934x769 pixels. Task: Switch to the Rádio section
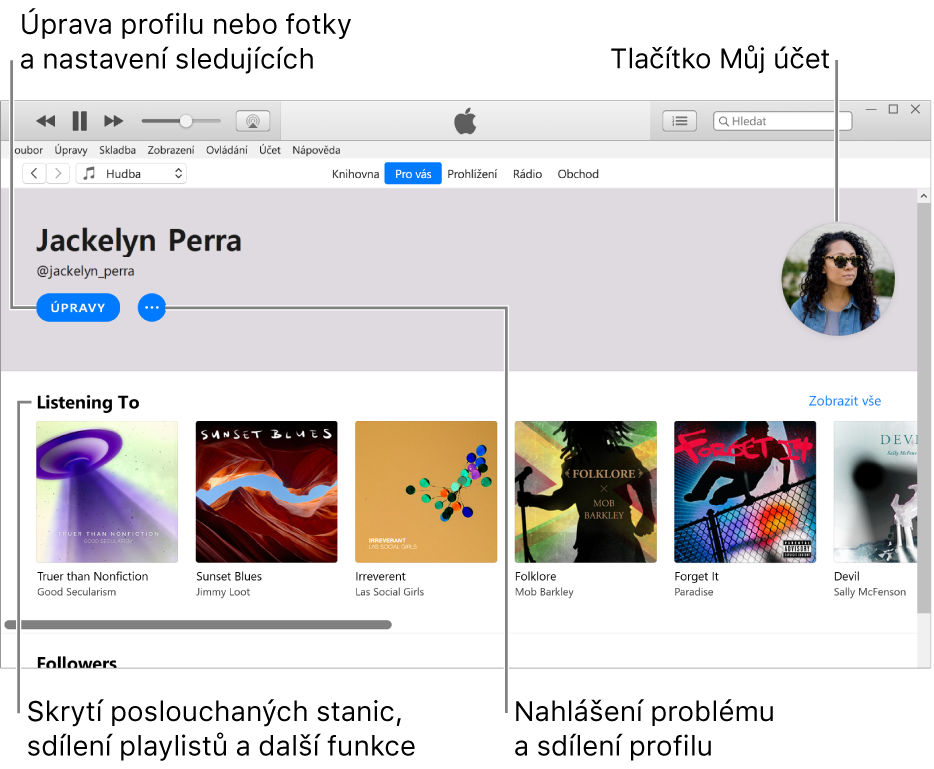(x=527, y=173)
